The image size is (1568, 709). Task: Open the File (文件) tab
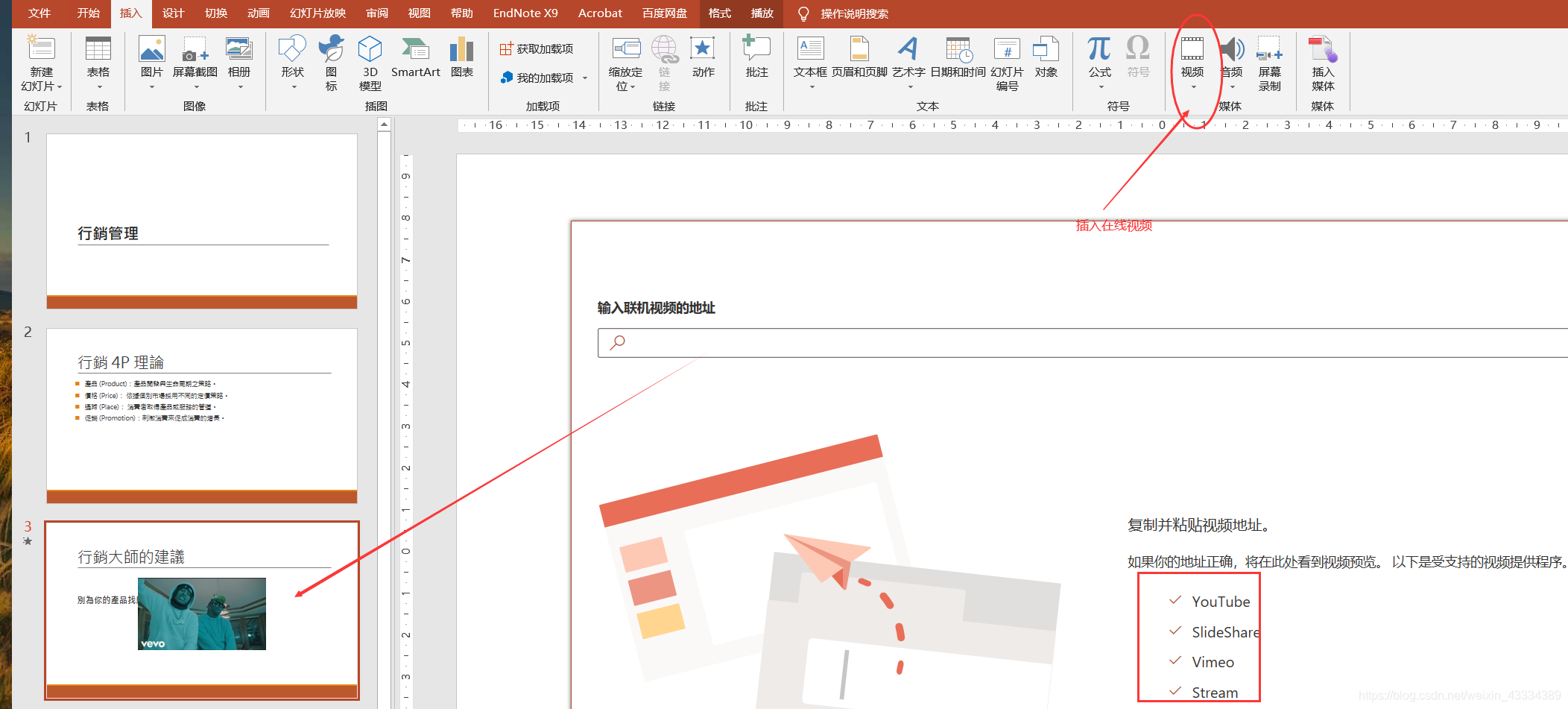(x=39, y=13)
